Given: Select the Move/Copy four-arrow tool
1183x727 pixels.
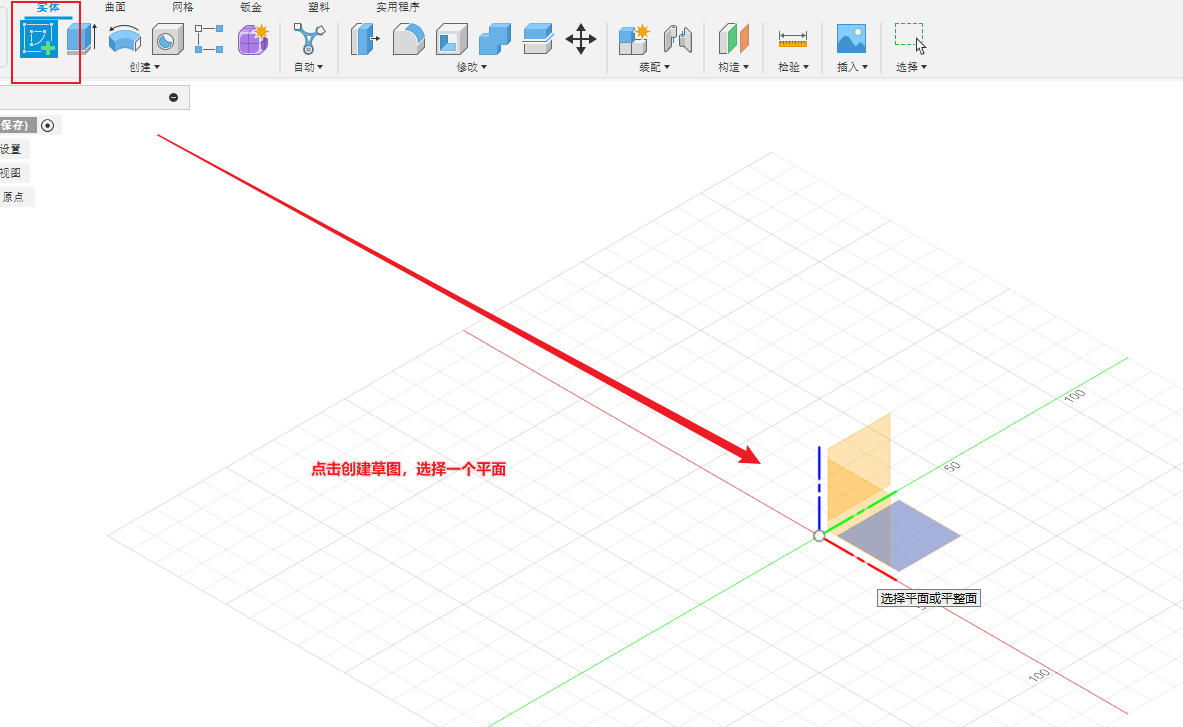Looking at the screenshot, I should pos(581,39).
